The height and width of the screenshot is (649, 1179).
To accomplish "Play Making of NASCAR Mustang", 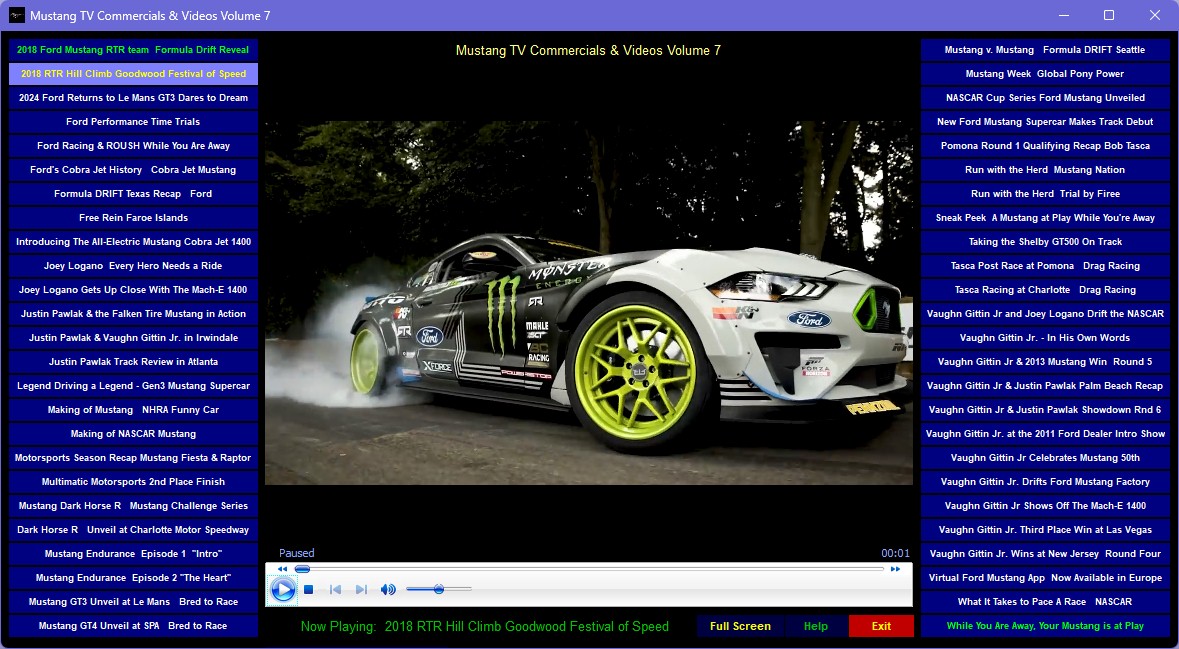I will coord(133,434).
